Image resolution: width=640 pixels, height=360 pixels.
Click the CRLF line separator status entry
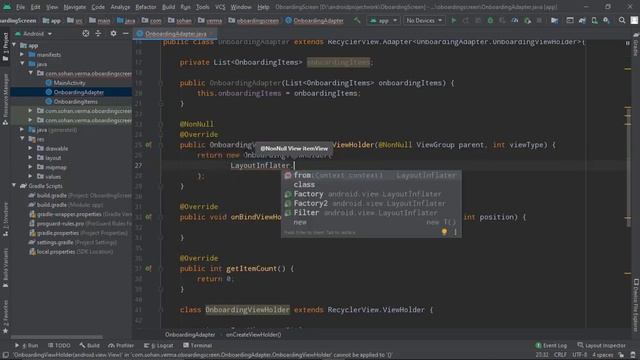click(560, 355)
